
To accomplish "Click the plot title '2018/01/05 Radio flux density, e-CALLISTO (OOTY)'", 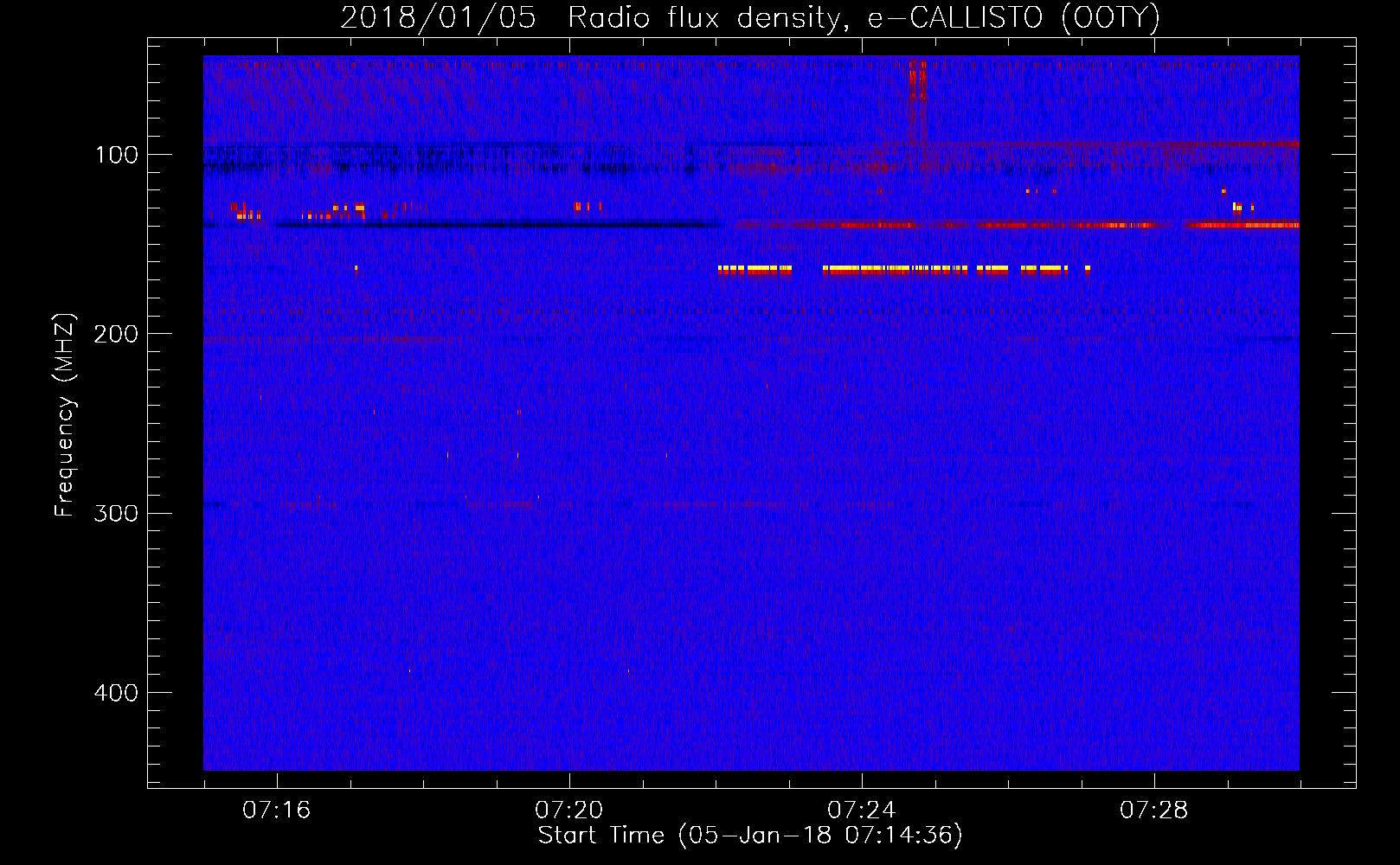I will 750,17.
